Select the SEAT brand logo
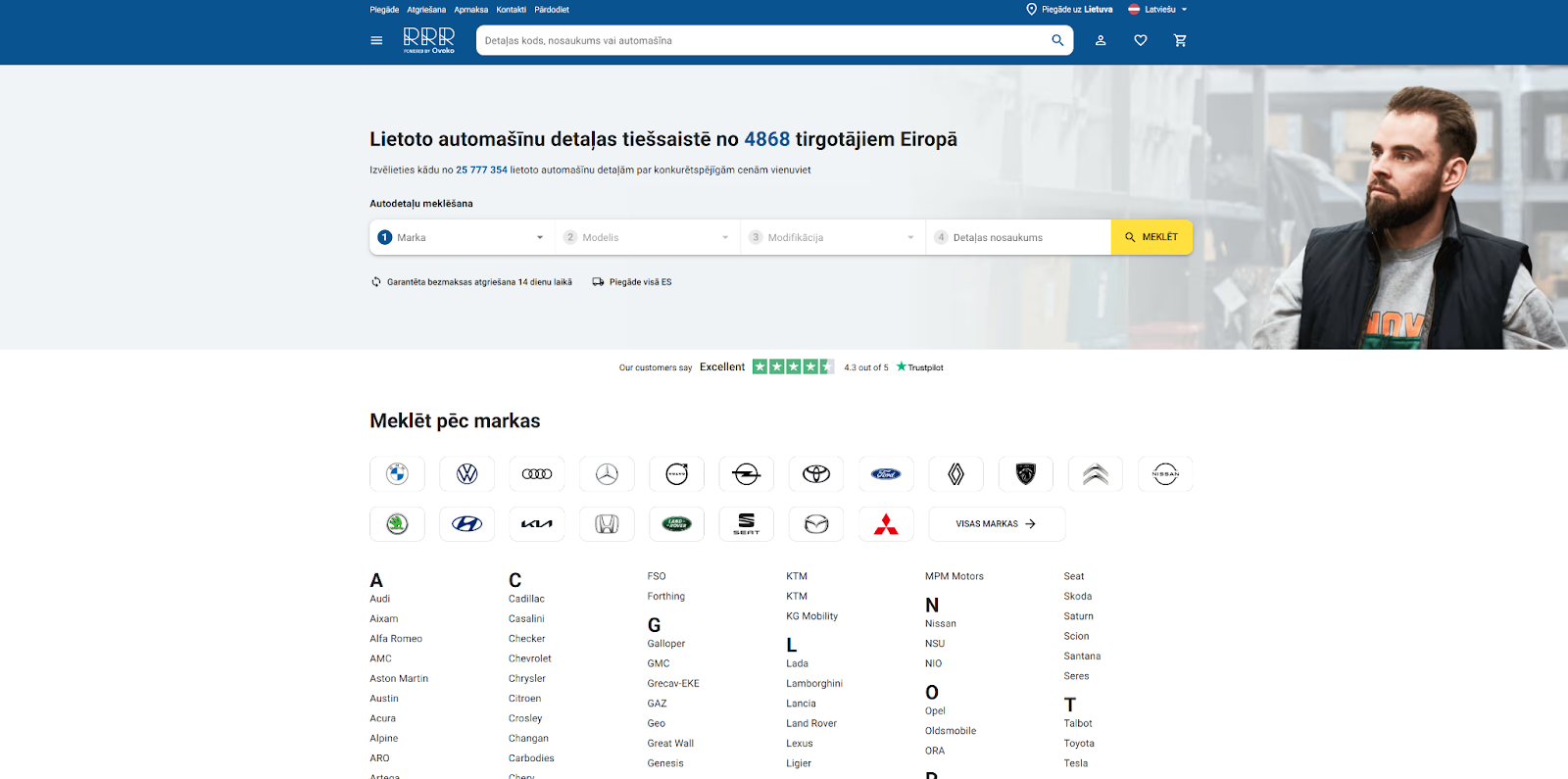This screenshot has height=779, width=1568. tap(747, 524)
